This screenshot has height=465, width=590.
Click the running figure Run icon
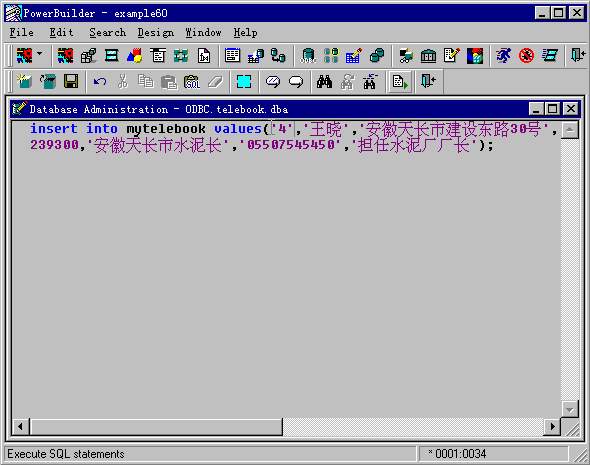(503, 56)
